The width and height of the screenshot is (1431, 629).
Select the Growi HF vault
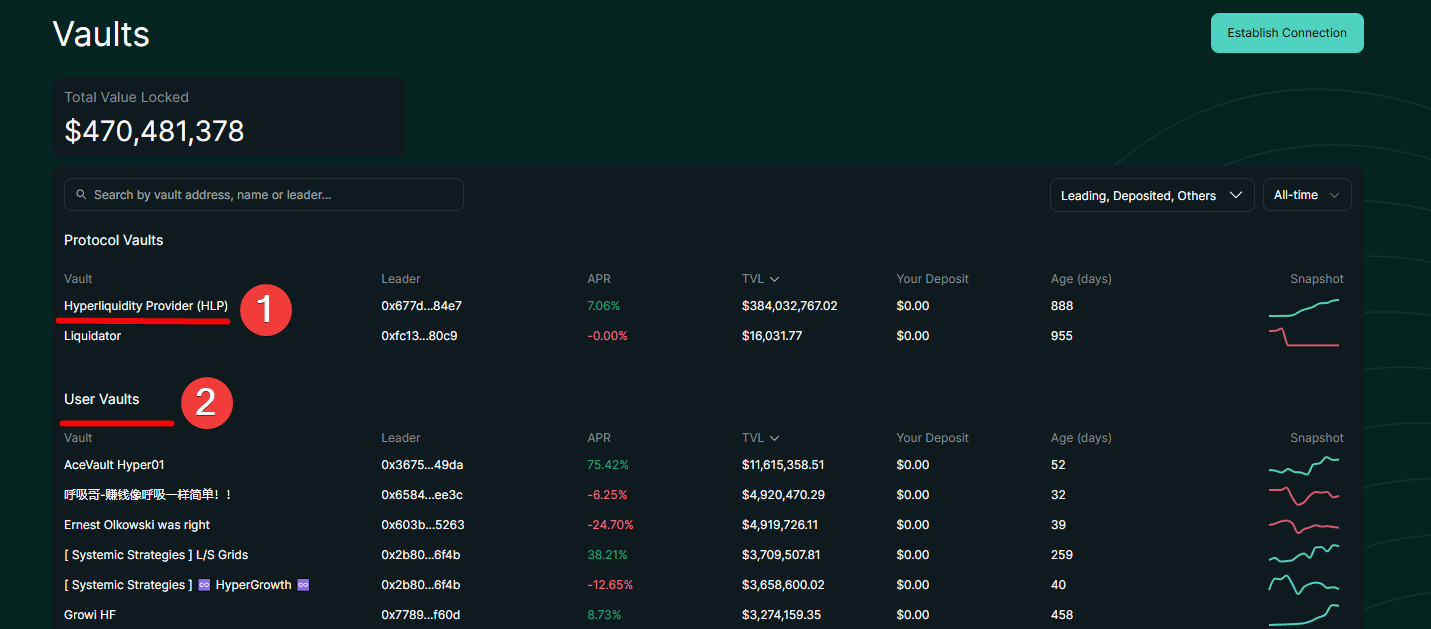tap(90, 615)
